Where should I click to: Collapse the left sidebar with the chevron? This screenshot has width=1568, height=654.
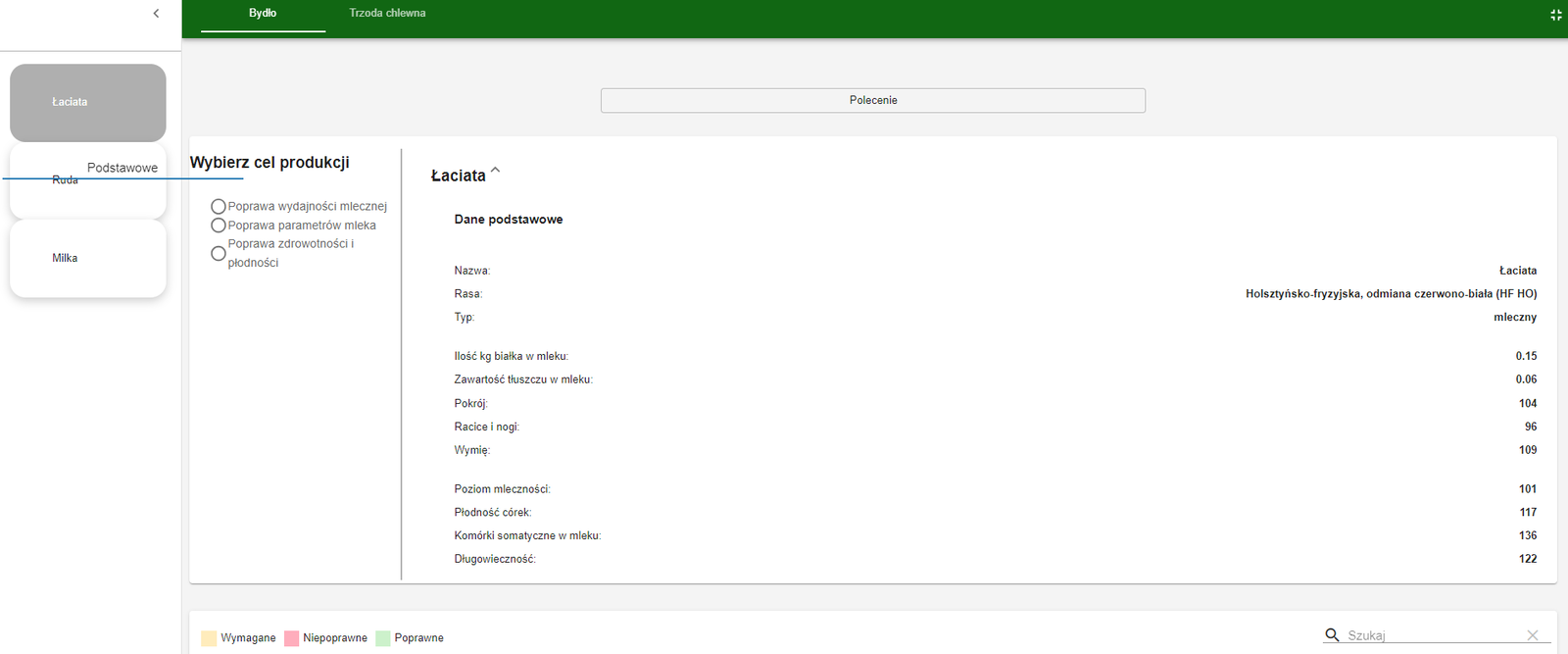point(156,14)
